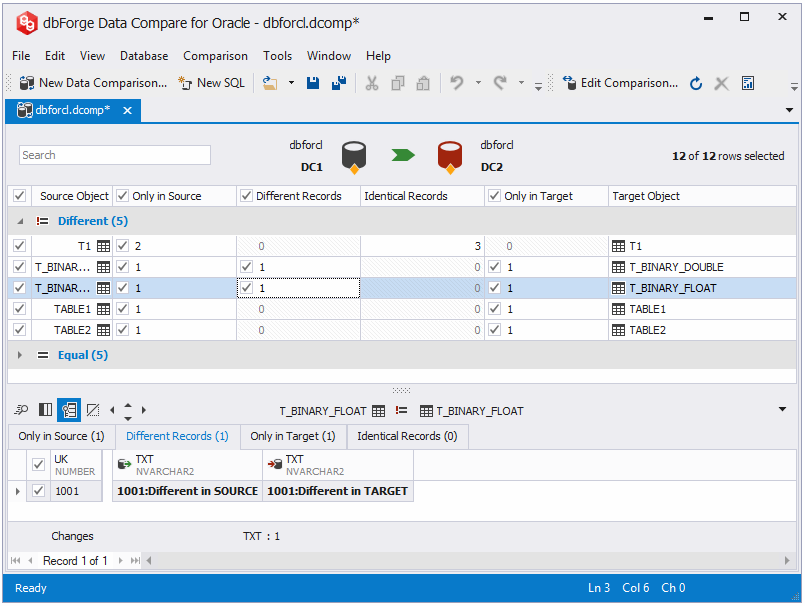Open the Undo history dropdown arrow

click(x=478, y=83)
